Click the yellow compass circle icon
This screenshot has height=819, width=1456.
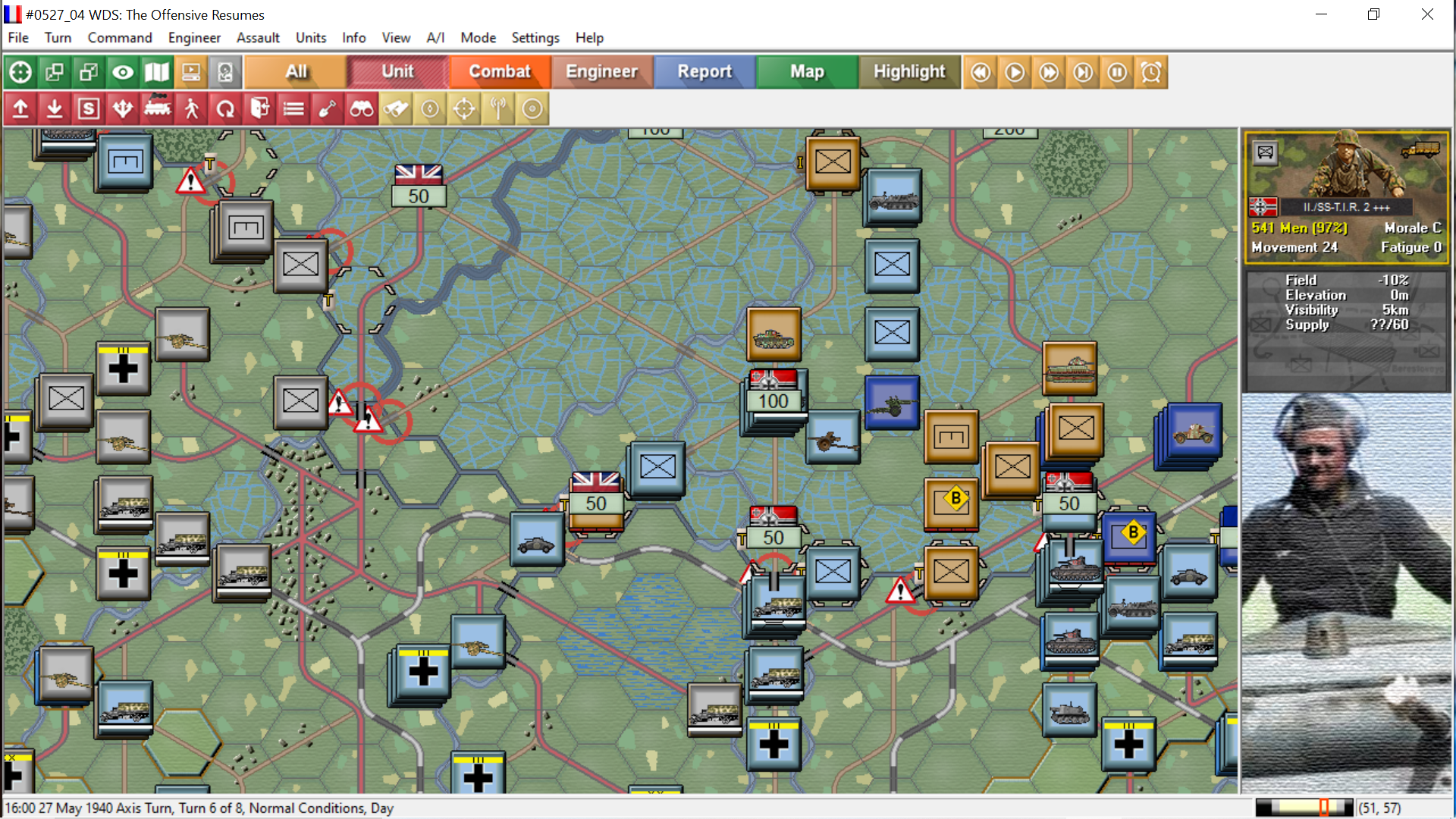(430, 108)
